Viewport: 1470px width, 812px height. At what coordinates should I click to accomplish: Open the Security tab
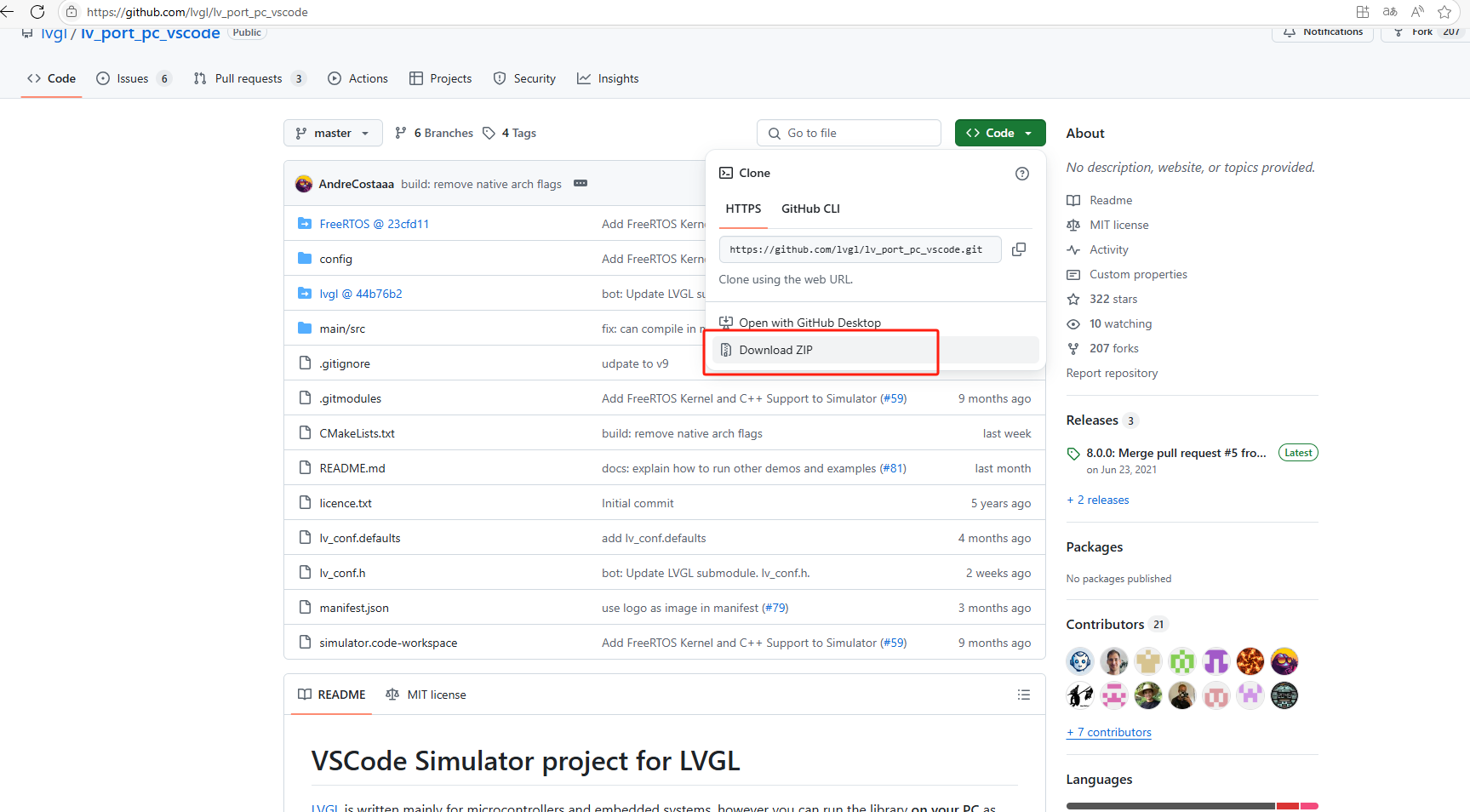(x=524, y=78)
